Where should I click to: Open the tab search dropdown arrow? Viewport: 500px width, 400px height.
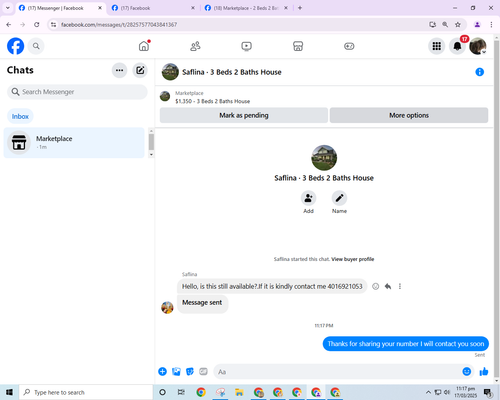8,8
